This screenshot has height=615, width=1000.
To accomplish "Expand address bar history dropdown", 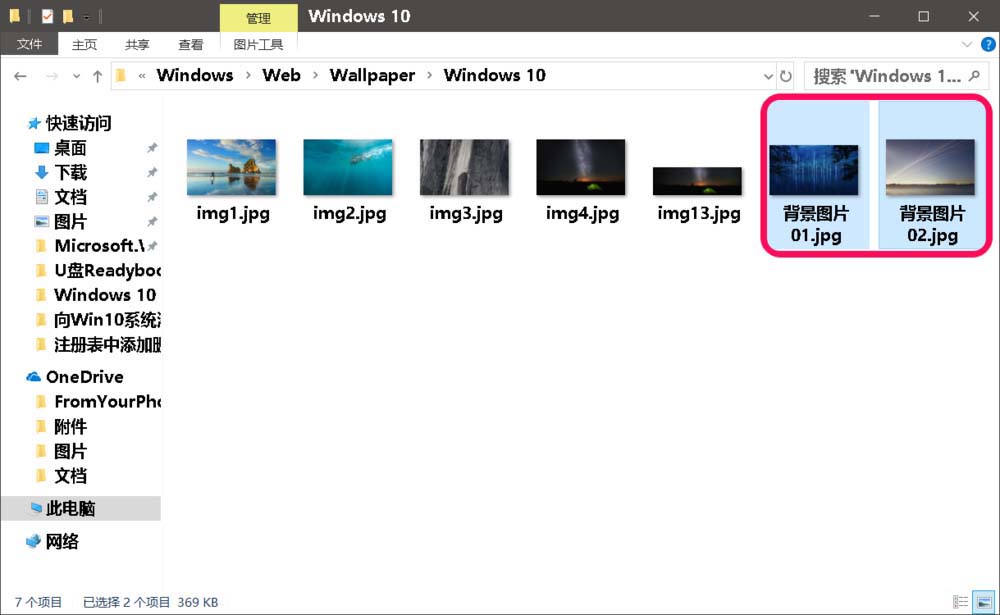I will click(x=768, y=76).
